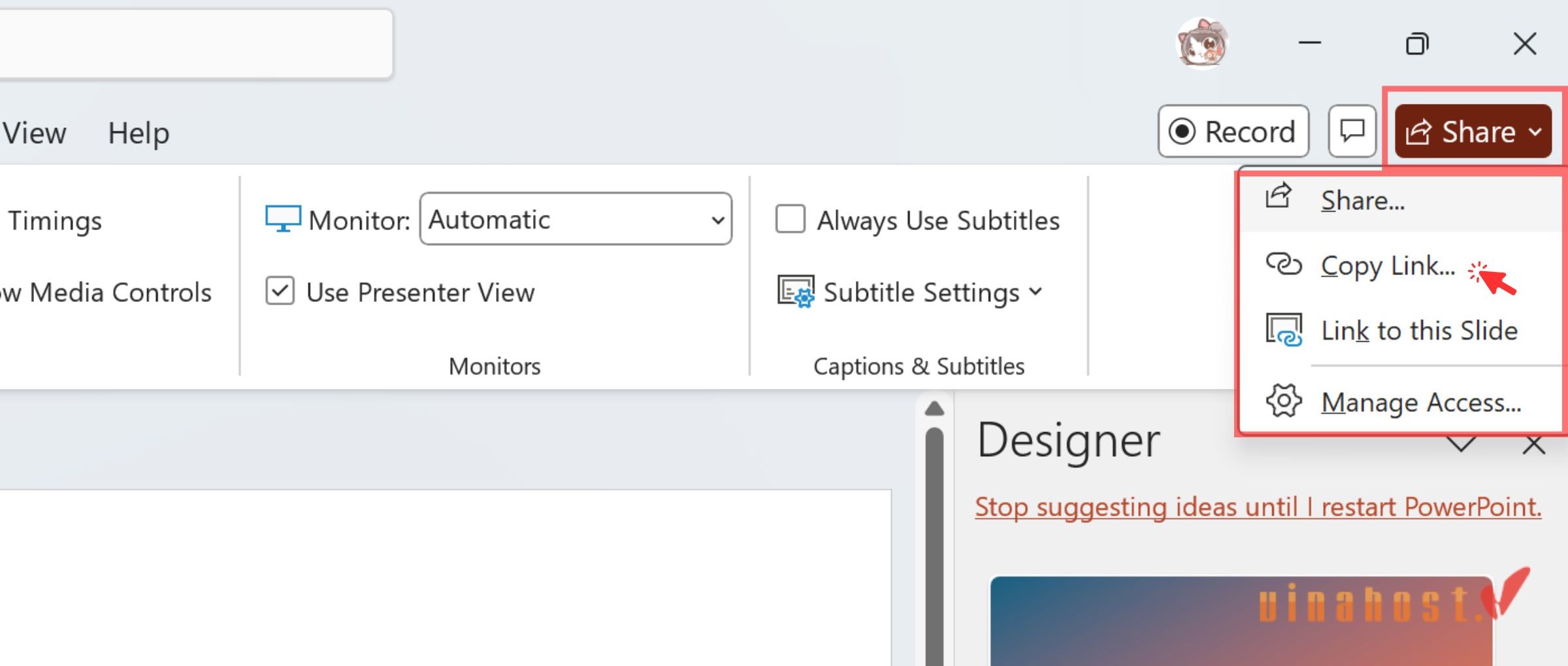Screen dimensions: 1568x666
Task: Open the comments pane icon
Action: click(x=1352, y=131)
